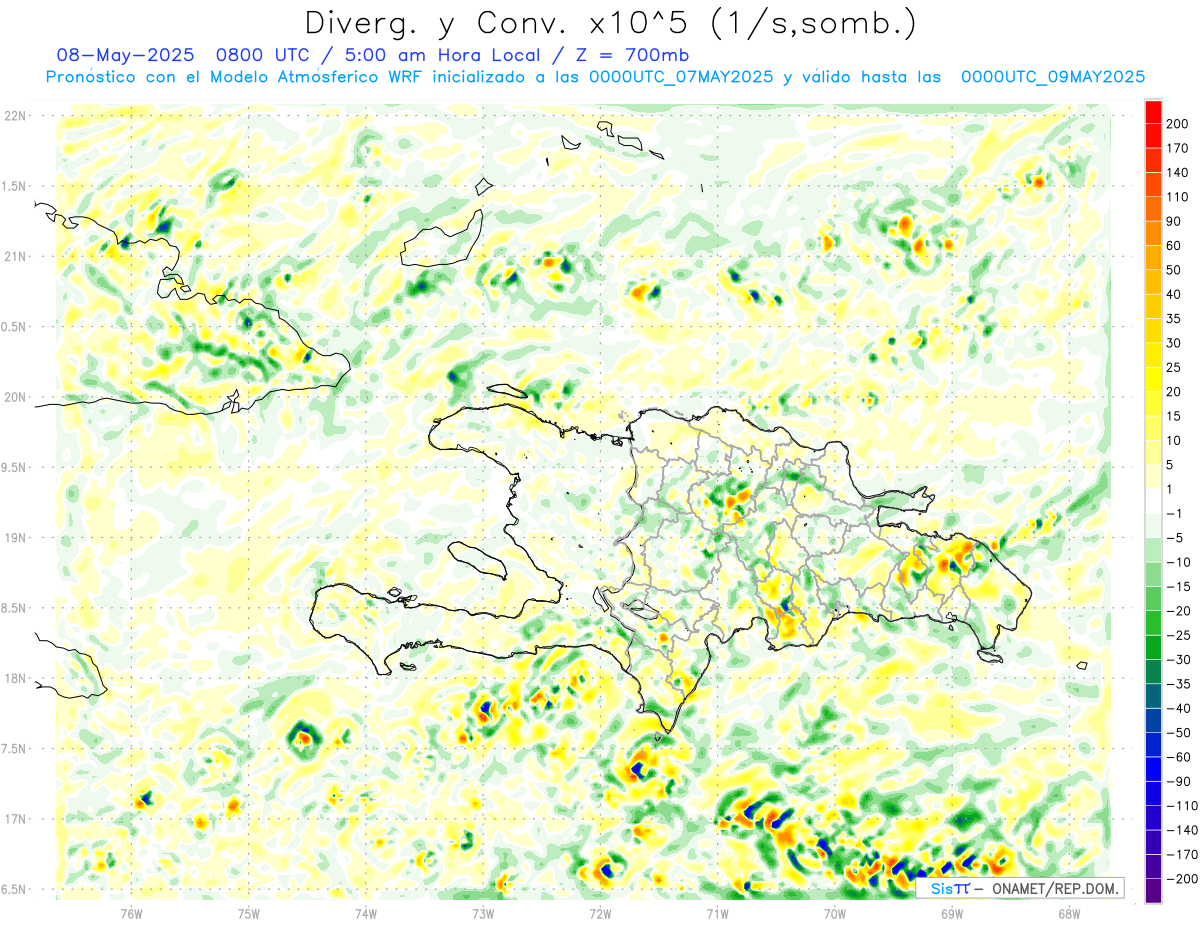Image resolution: width=1200 pixels, height=927 pixels.
Task: Click the "-60" color scale value
Action: [x=1180, y=757]
